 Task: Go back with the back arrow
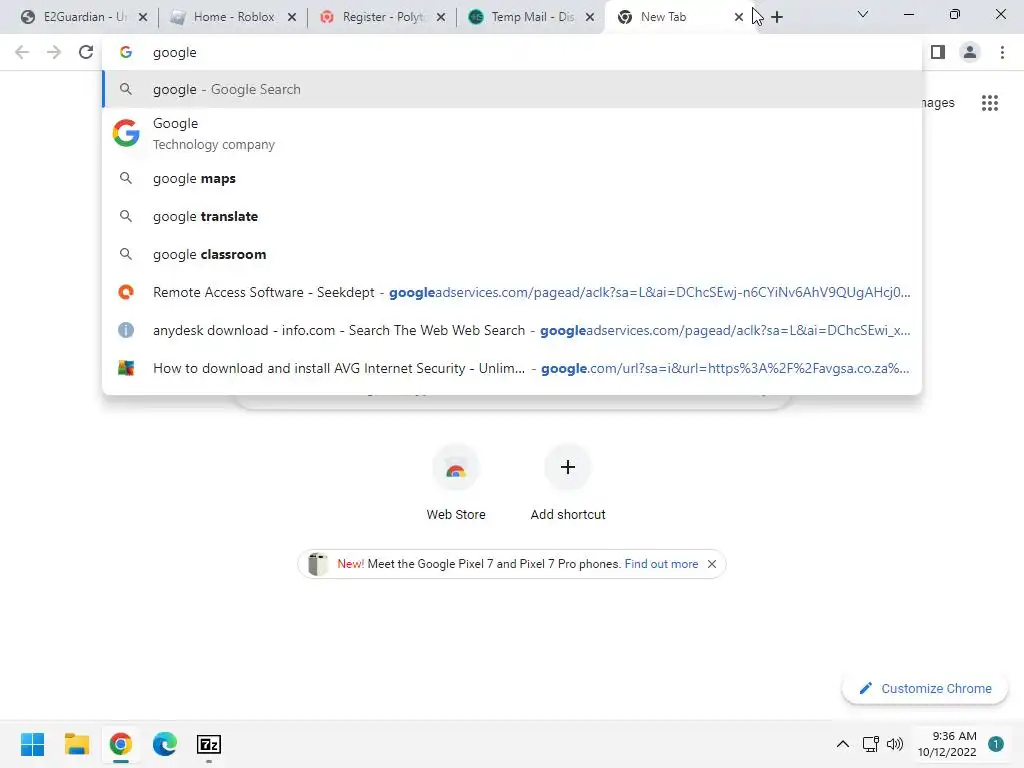(x=22, y=52)
